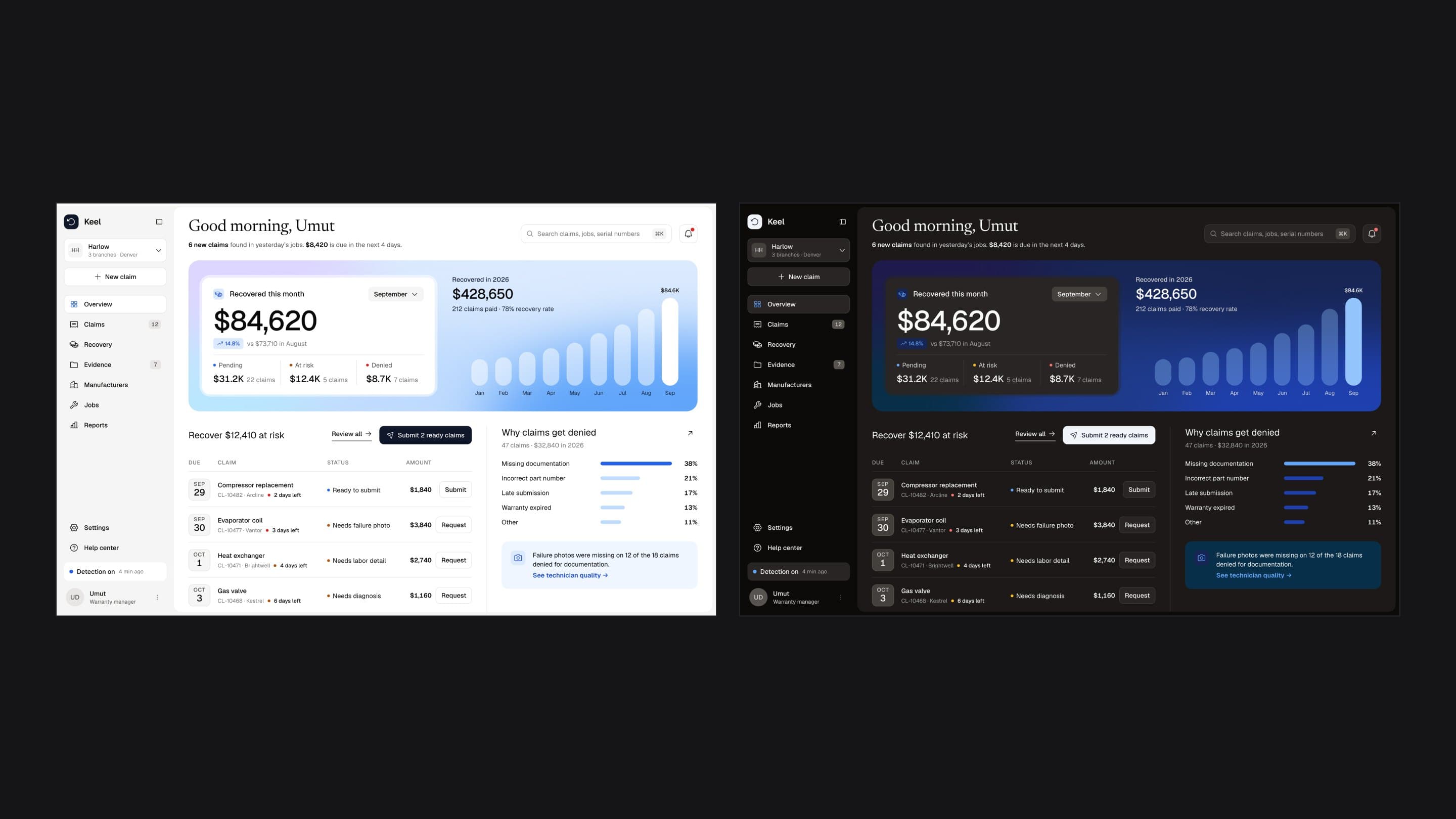Open Settings in light sidebar

point(115,527)
